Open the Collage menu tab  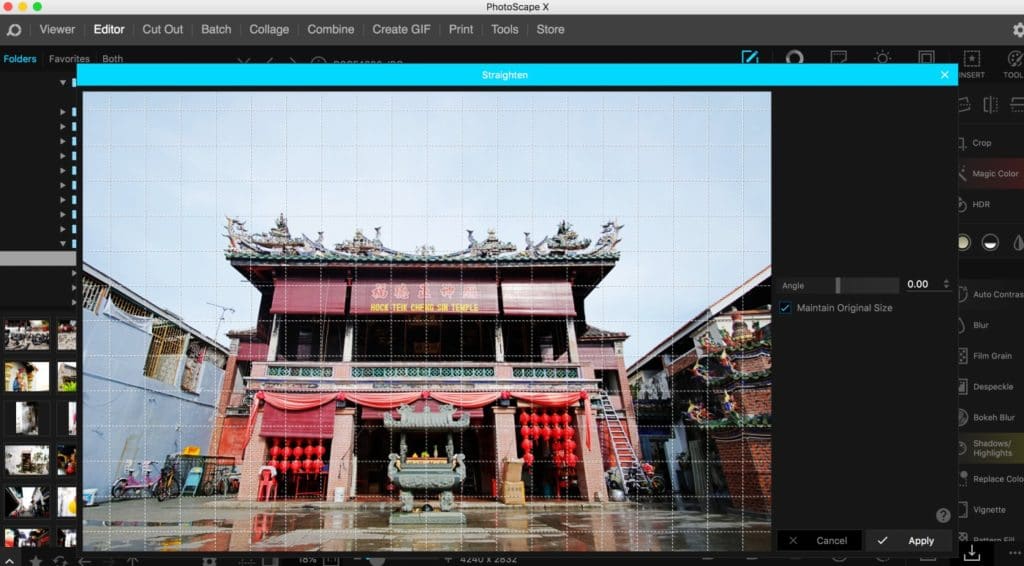click(x=269, y=29)
